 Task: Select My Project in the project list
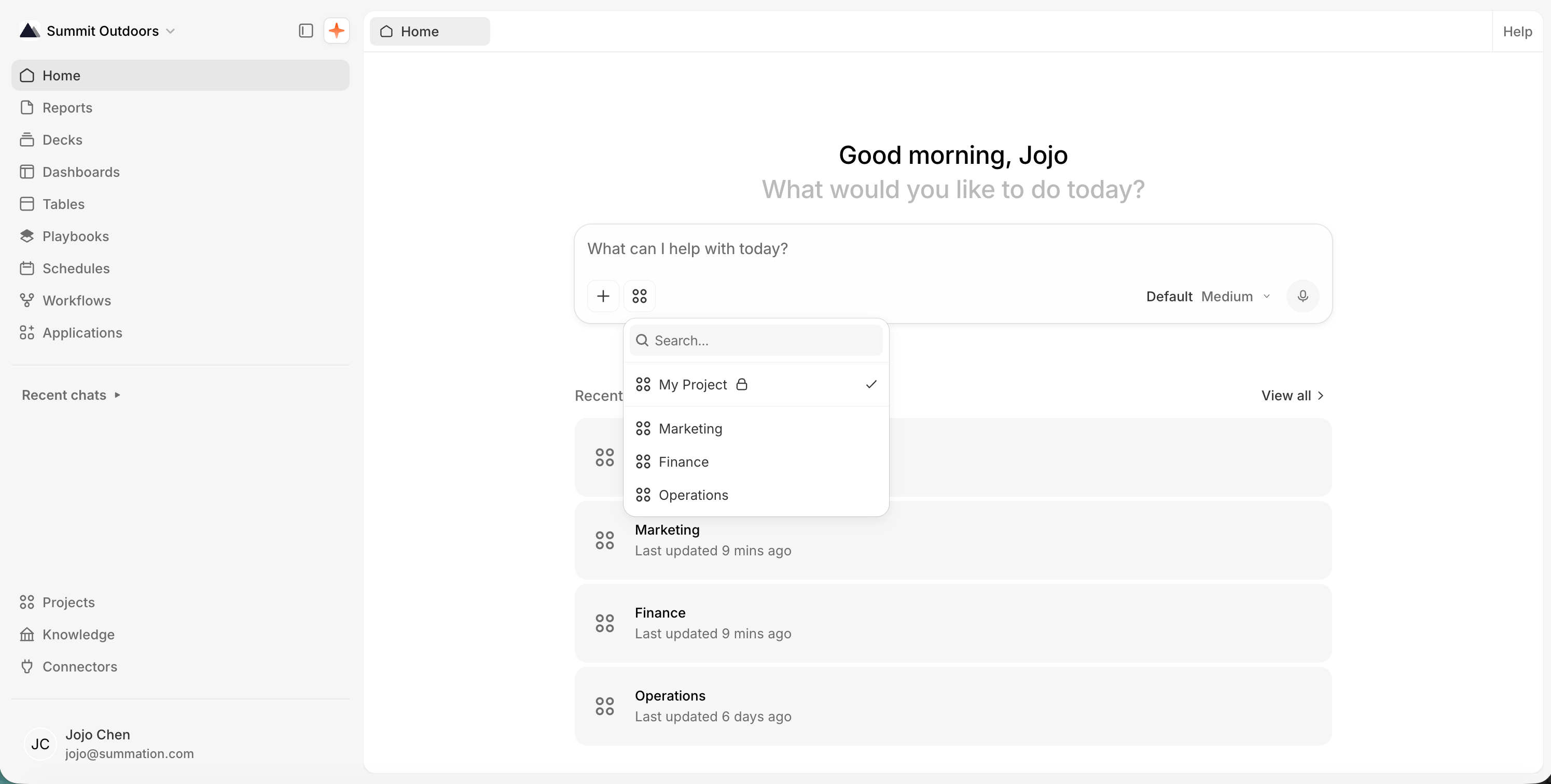click(756, 384)
